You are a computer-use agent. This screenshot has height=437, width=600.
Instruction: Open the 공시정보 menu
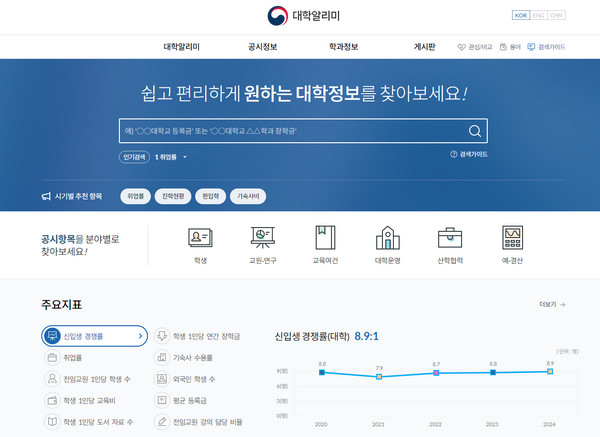pyautogui.click(x=262, y=47)
